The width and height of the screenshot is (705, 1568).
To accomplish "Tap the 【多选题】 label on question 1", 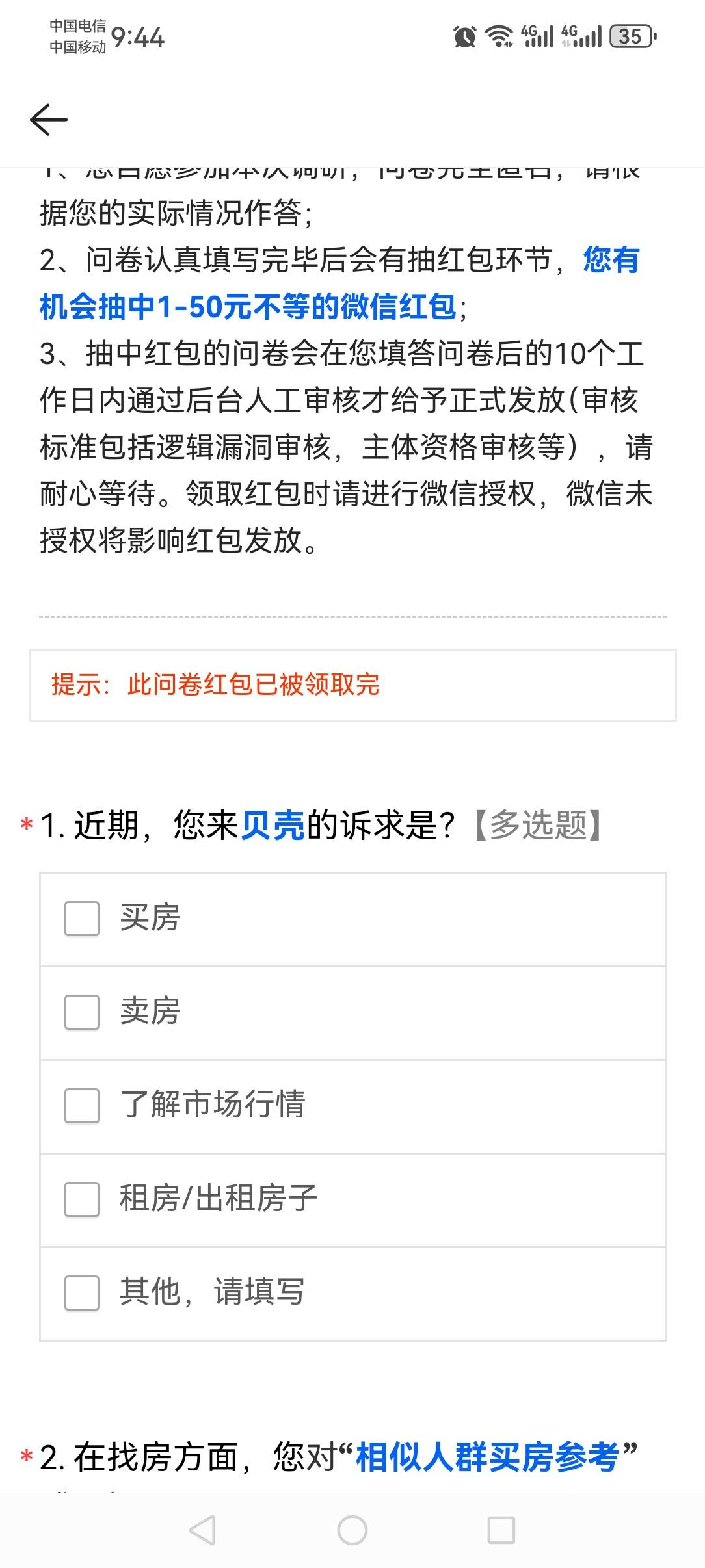I will [539, 826].
